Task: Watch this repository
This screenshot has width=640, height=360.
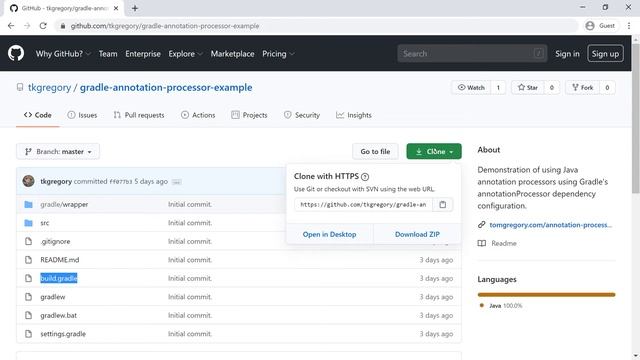Action: [471, 87]
